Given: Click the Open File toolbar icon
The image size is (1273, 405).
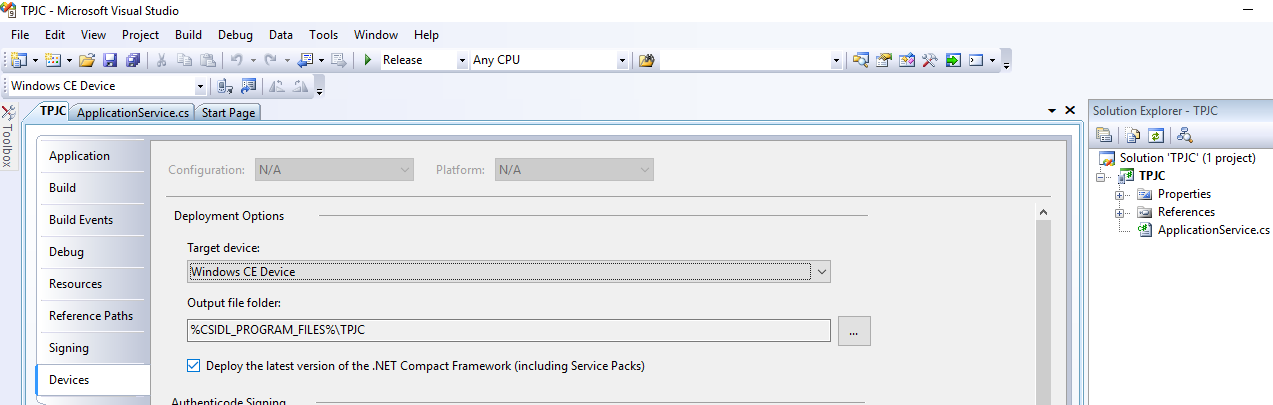Looking at the screenshot, I should pos(87,60).
